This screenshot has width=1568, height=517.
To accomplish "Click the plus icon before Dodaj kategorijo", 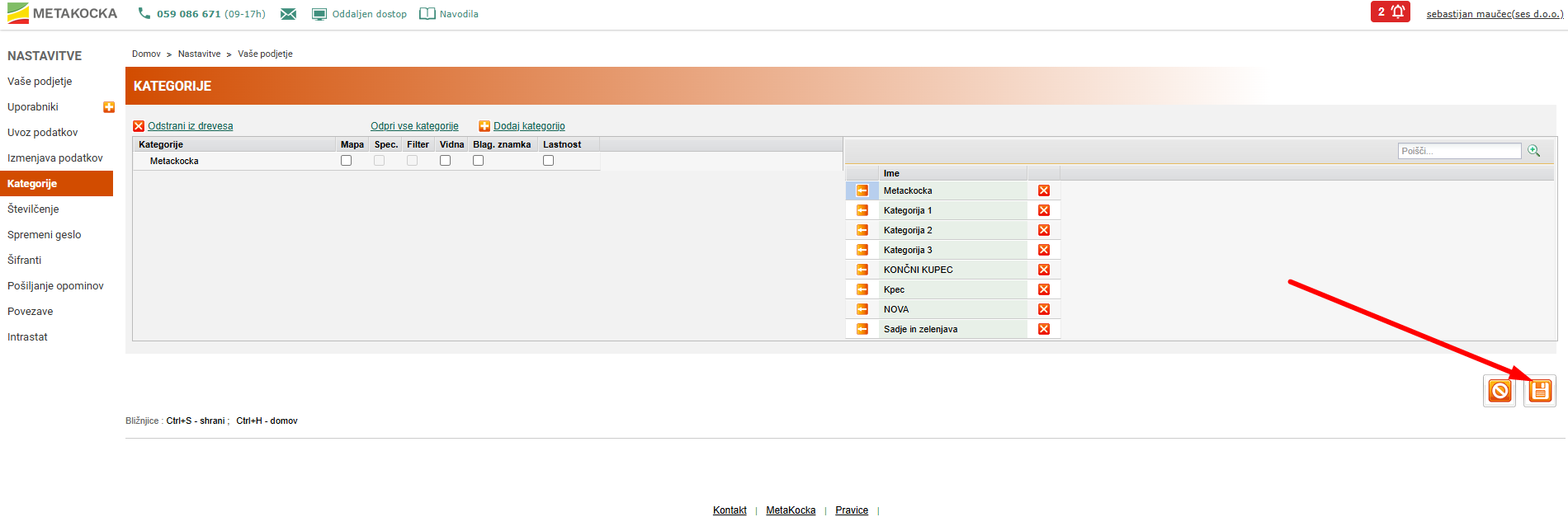I will (484, 126).
